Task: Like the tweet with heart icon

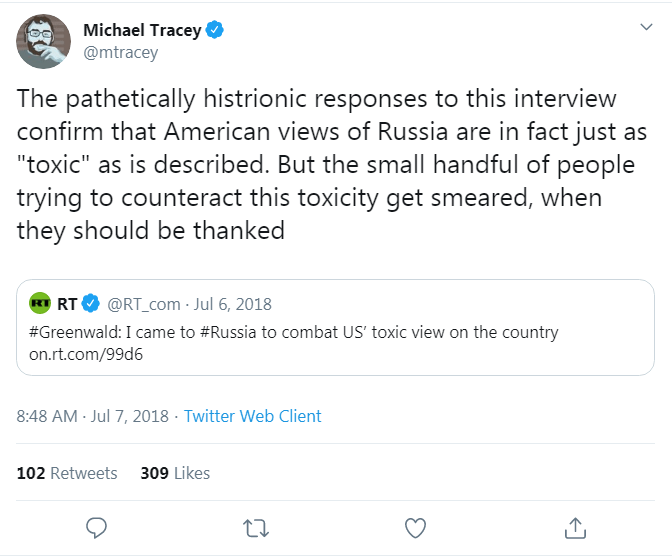Action: pos(415,526)
